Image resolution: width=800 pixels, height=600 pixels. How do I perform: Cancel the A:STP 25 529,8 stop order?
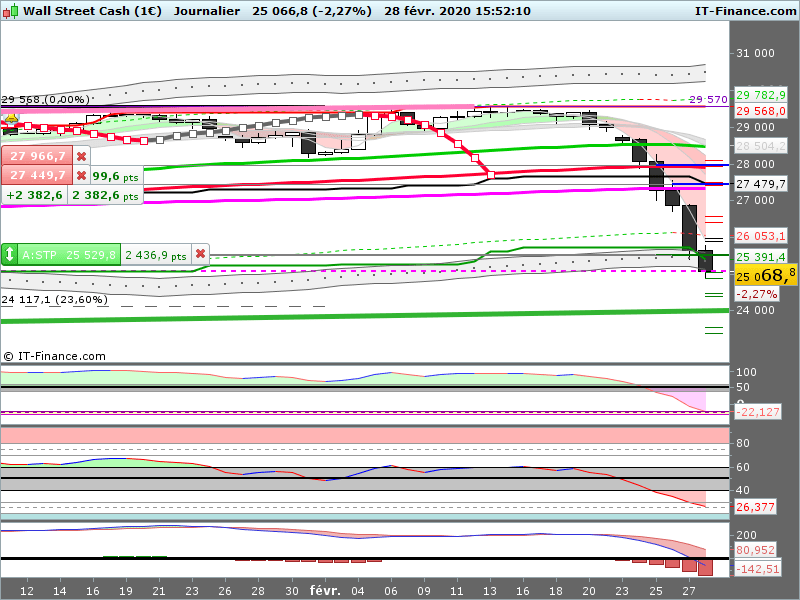(201, 255)
